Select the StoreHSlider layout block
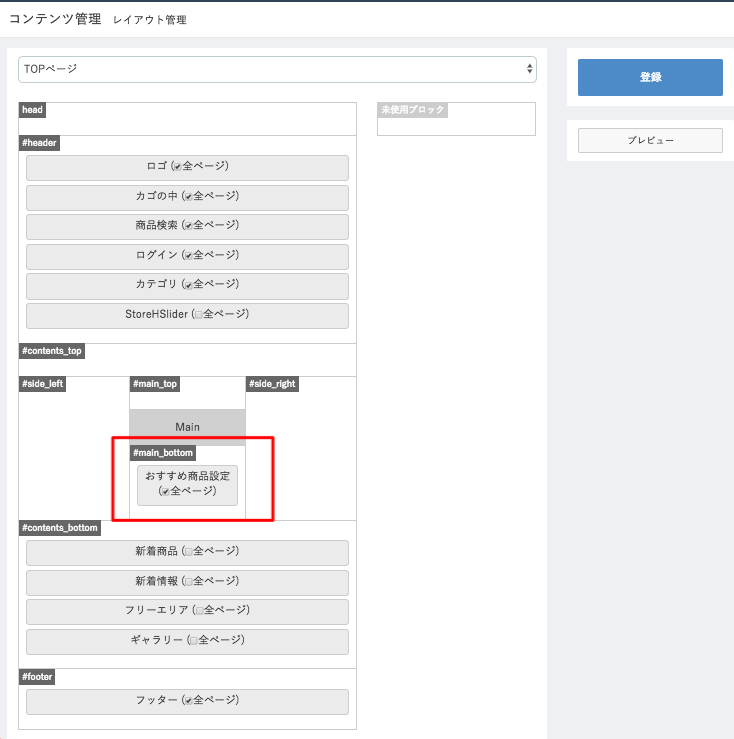The height and width of the screenshot is (739, 734). (x=187, y=316)
